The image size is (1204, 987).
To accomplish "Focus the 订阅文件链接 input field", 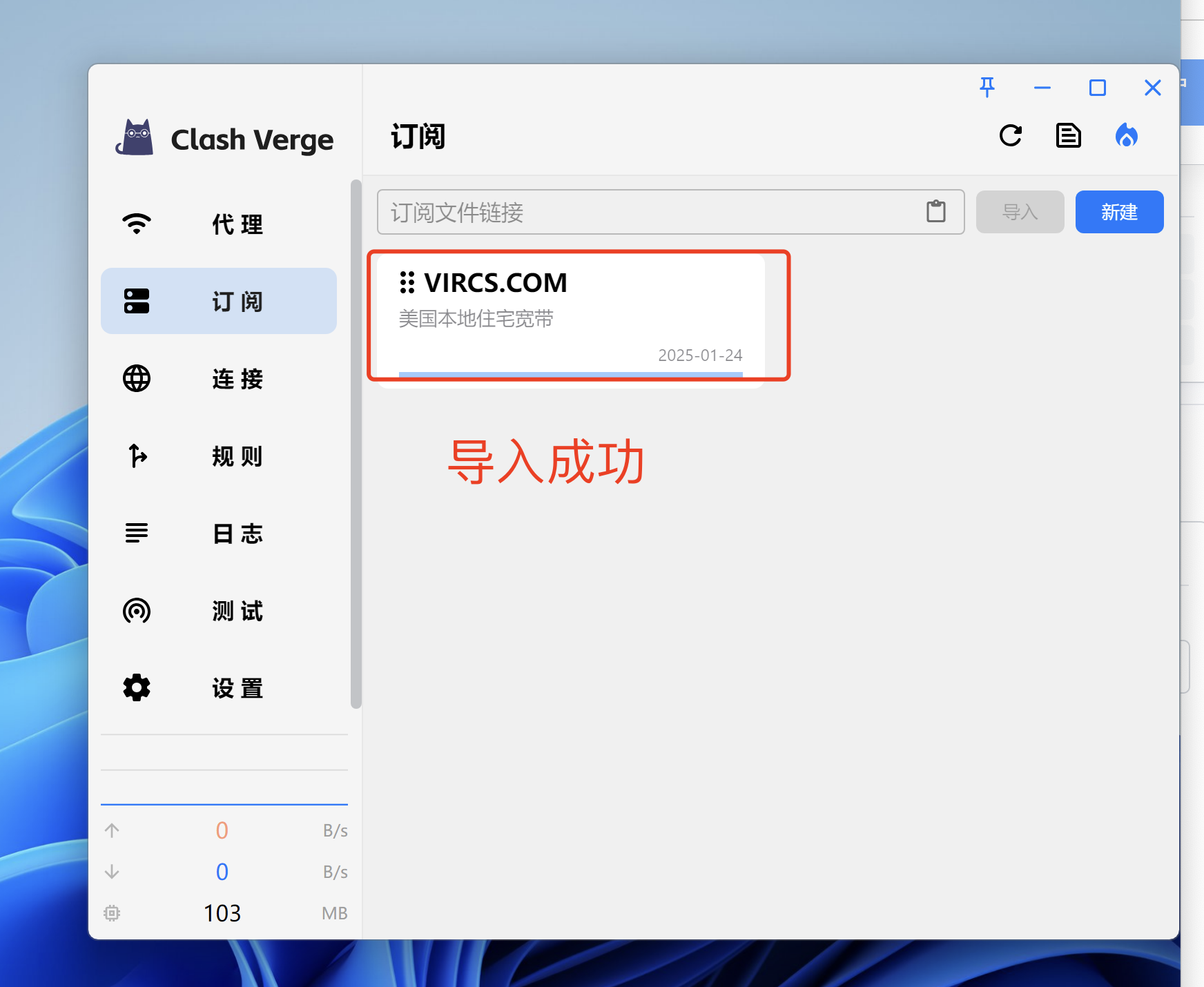I will coord(649,212).
